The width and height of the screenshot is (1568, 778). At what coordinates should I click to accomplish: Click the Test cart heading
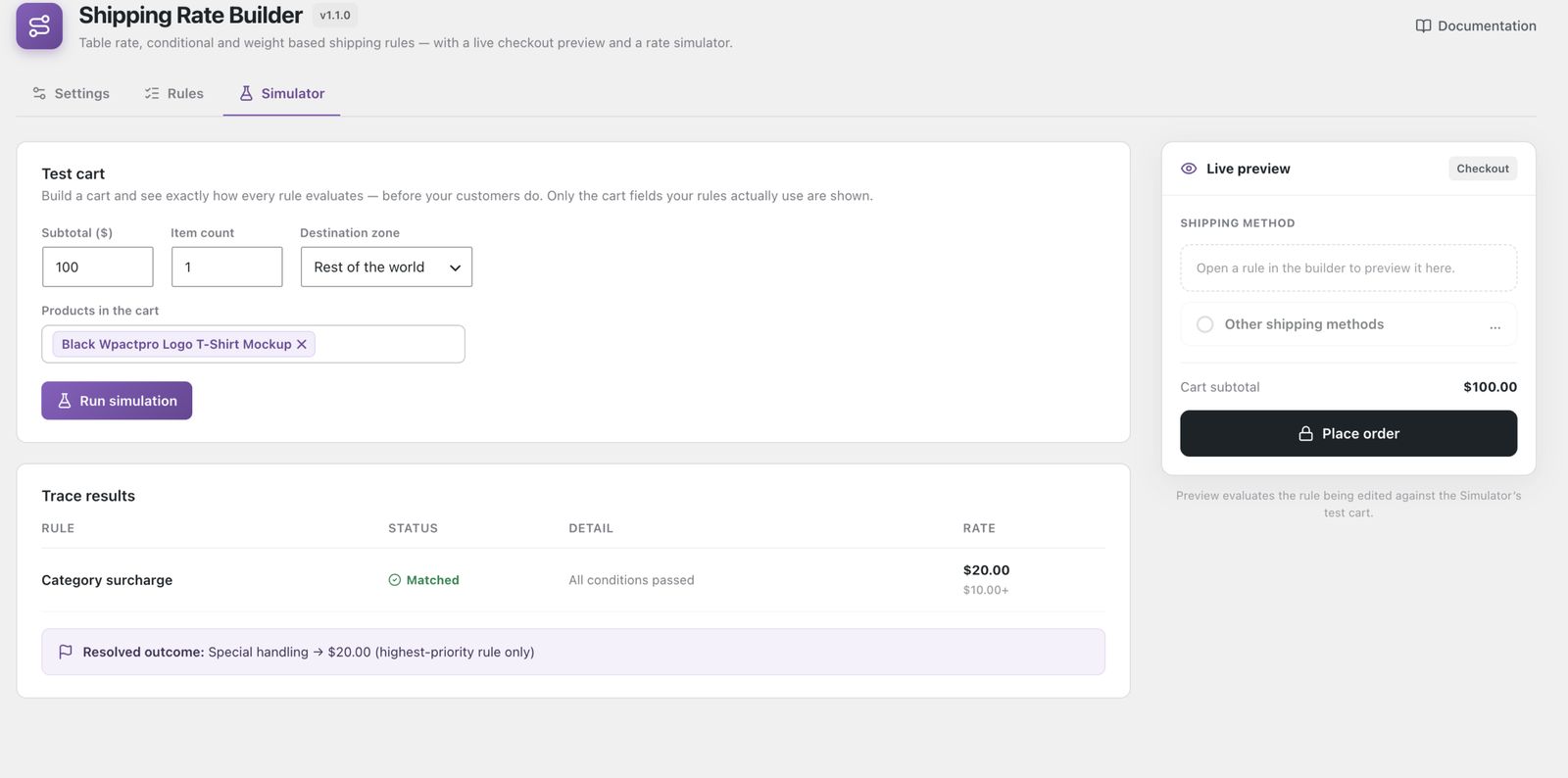tap(73, 173)
